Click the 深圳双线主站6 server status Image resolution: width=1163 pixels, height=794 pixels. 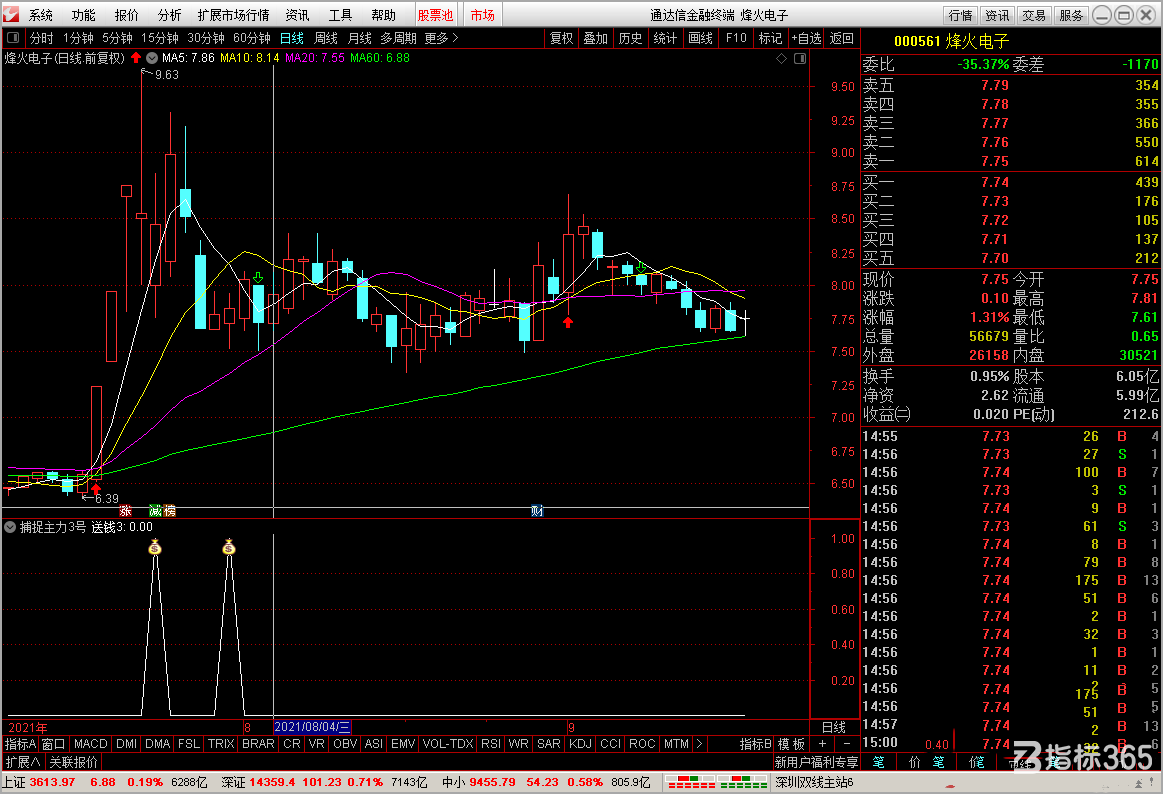click(814, 782)
